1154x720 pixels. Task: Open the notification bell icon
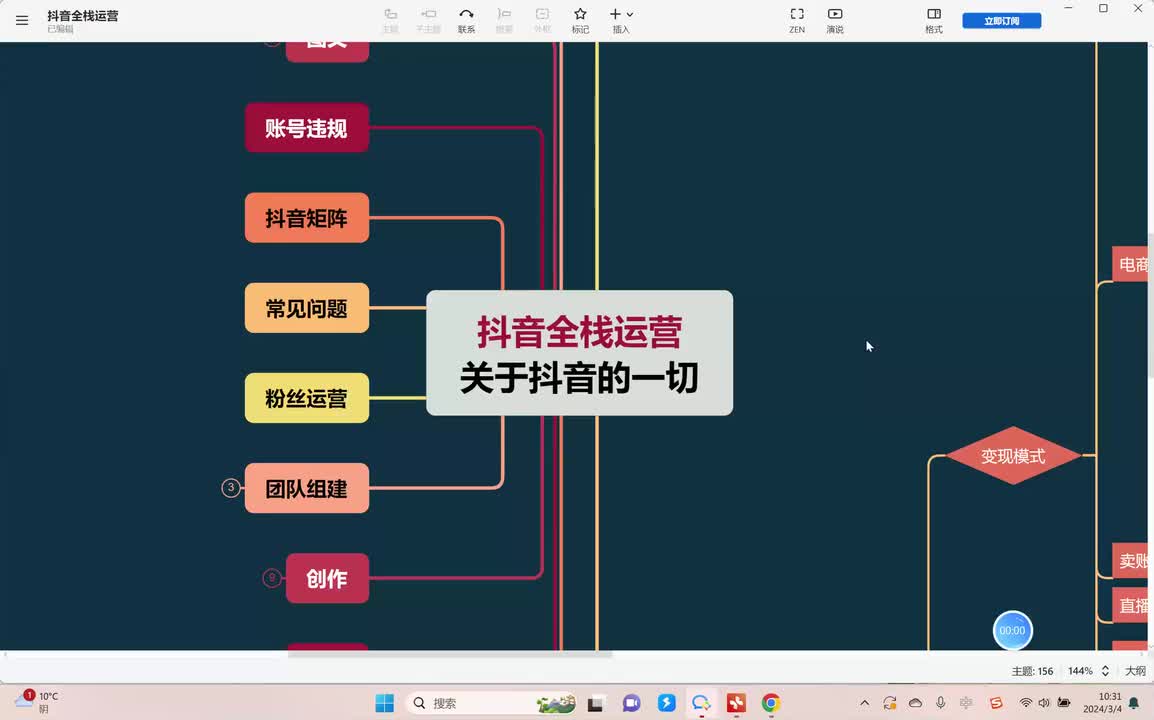[x=1134, y=703]
